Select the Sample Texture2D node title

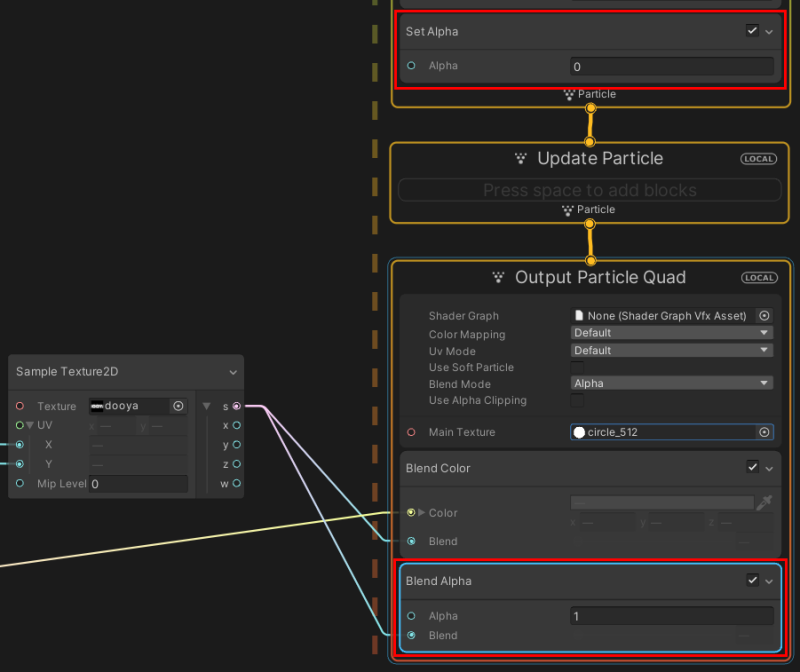[x=67, y=371]
